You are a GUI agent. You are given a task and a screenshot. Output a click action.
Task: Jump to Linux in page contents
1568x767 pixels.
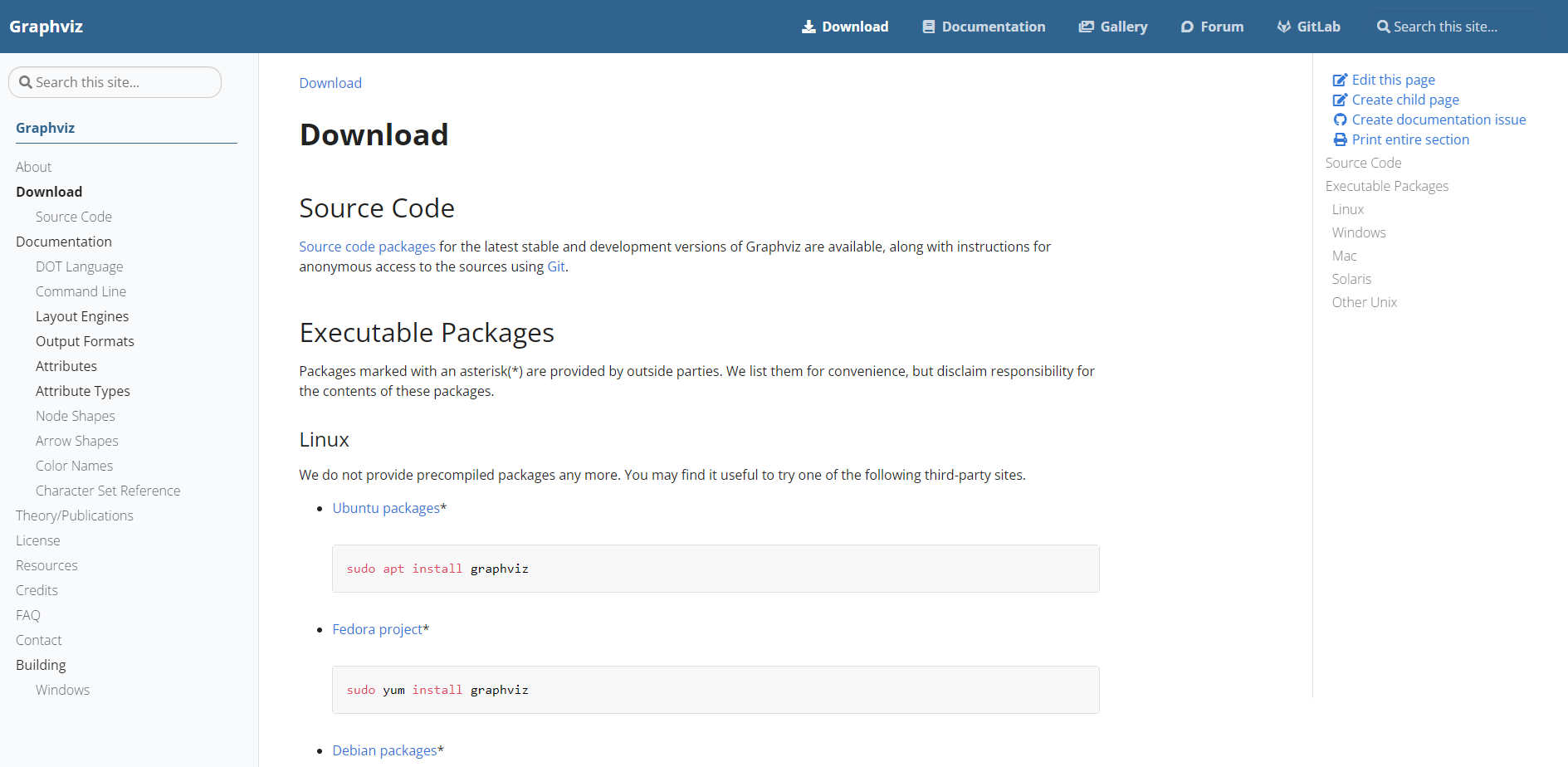[1348, 209]
